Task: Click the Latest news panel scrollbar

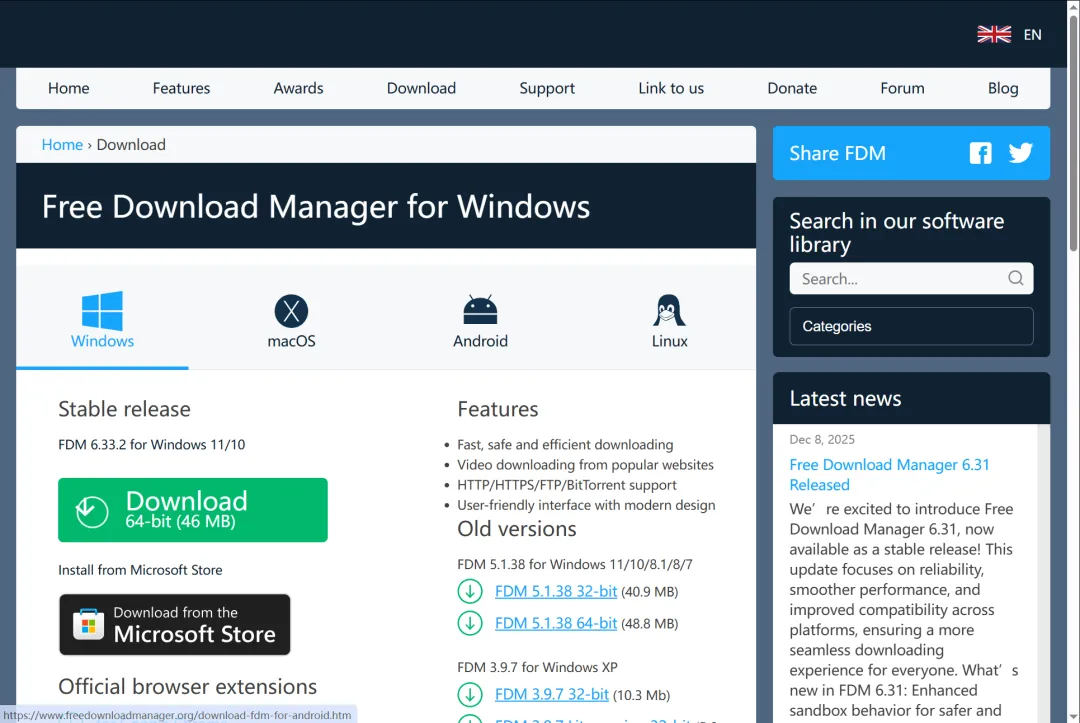Action: point(1043,573)
